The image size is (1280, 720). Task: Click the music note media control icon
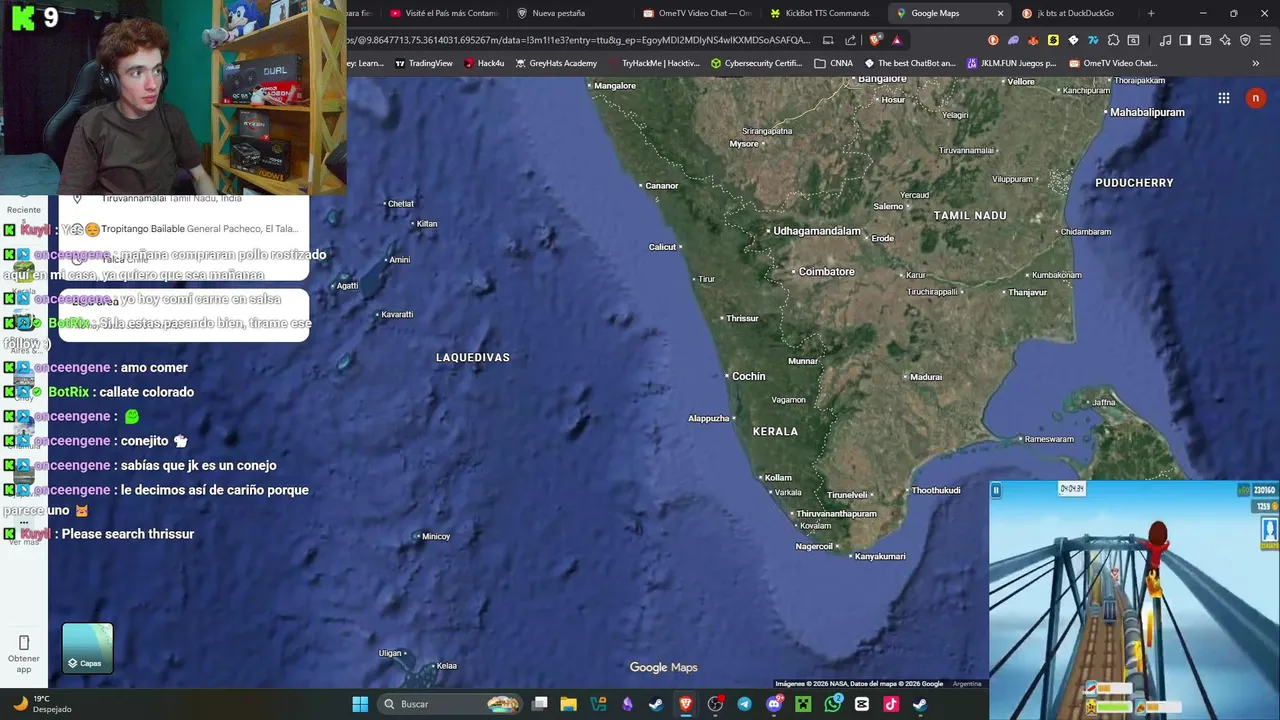coord(1165,40)
